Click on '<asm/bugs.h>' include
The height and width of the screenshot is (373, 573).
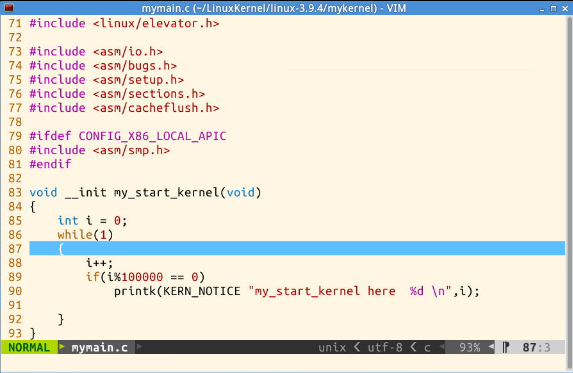[135, 66]
